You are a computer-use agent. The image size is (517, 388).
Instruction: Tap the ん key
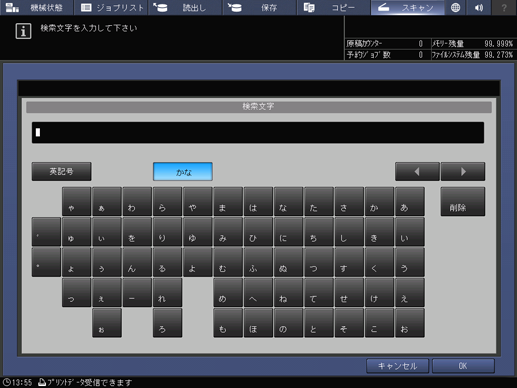(x=137, y=262)
